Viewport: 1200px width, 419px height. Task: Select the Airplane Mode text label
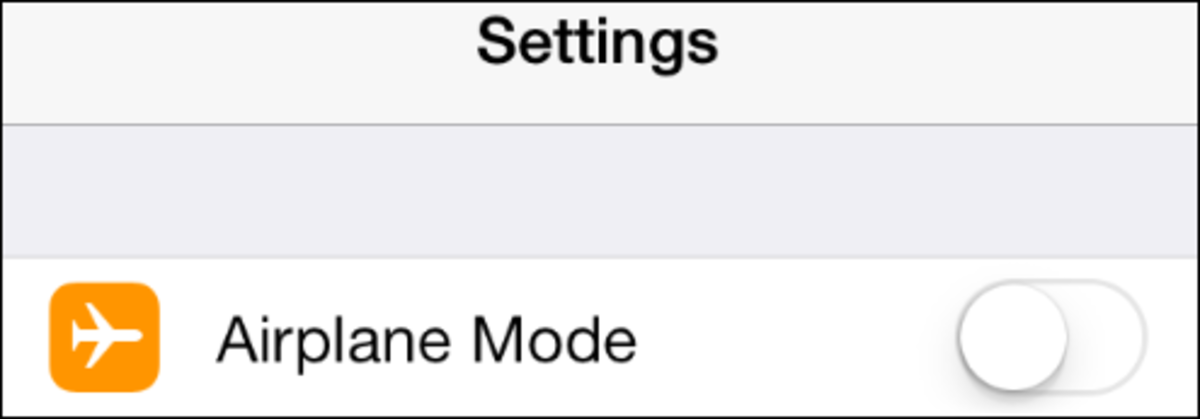427,340
